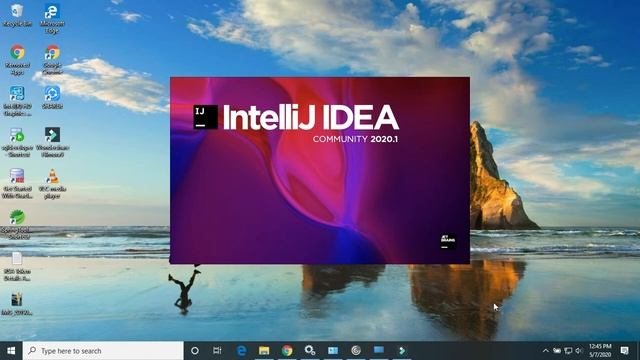The image size is (640, 360).
Task: Check battery status in the system tray
Action: tap(557, 351)
